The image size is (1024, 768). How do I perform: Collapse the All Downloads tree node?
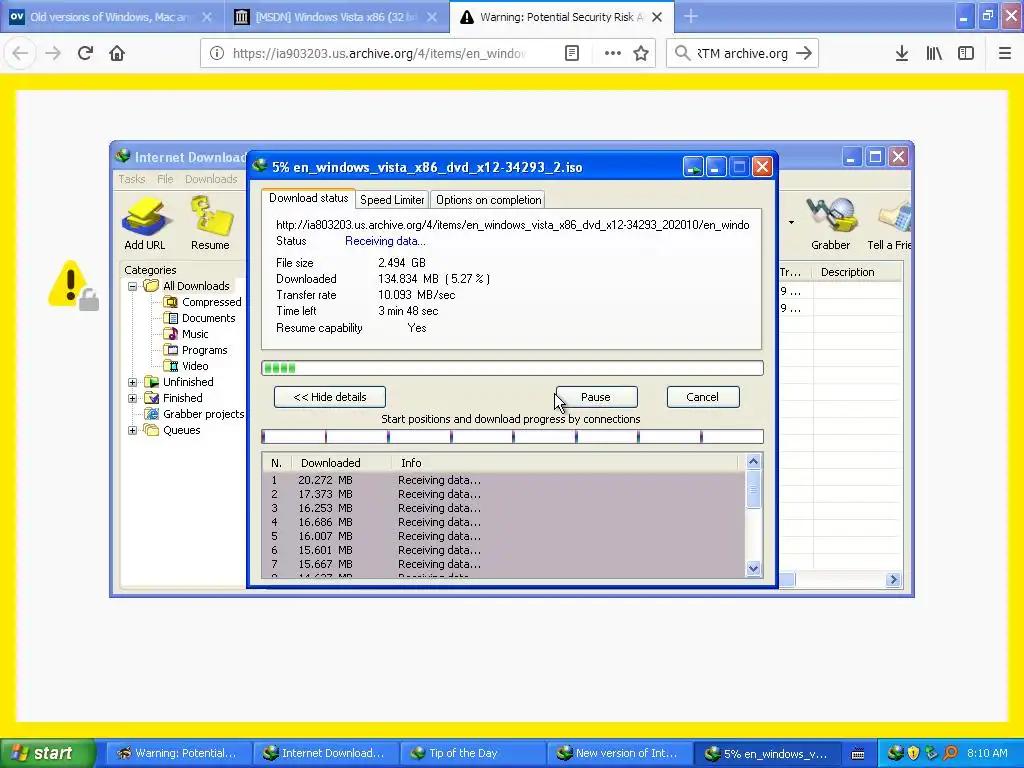click(x=133, y=286)
